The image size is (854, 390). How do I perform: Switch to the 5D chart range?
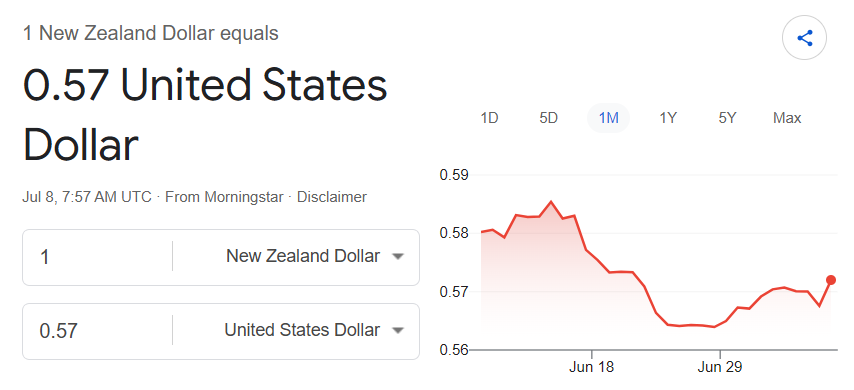click(x=548, y=118)
